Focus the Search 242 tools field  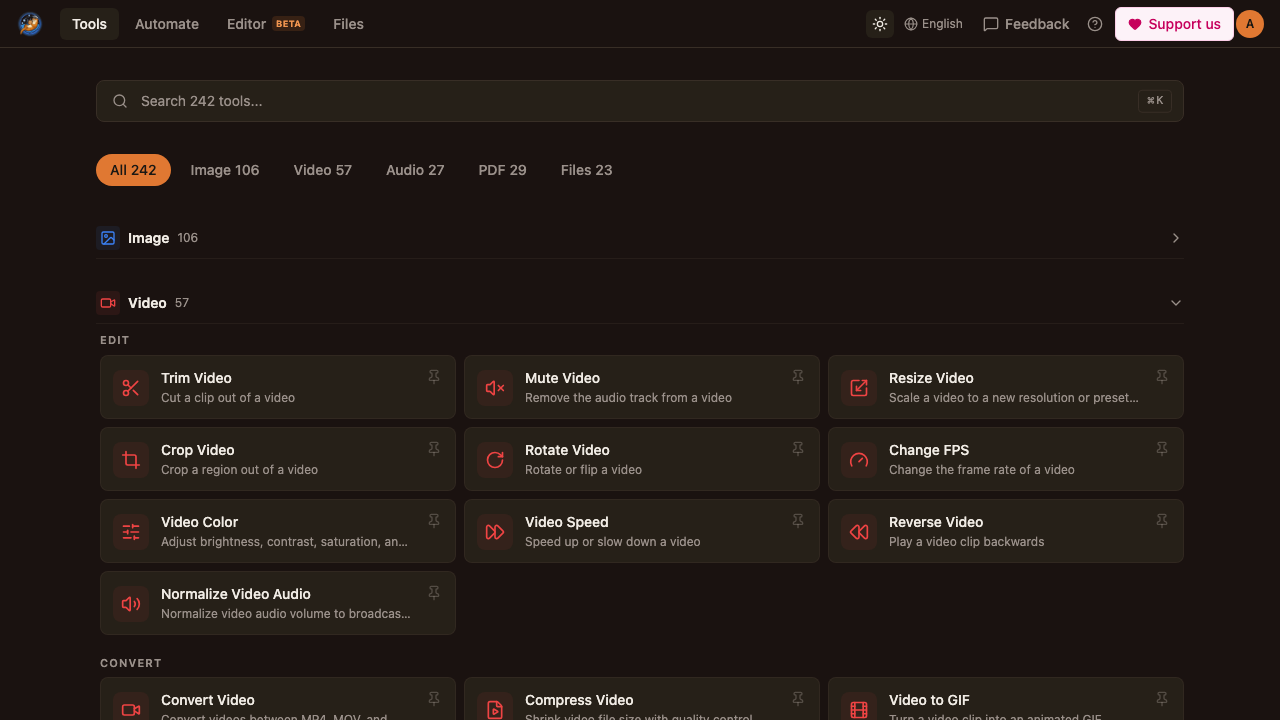(640, 101)
